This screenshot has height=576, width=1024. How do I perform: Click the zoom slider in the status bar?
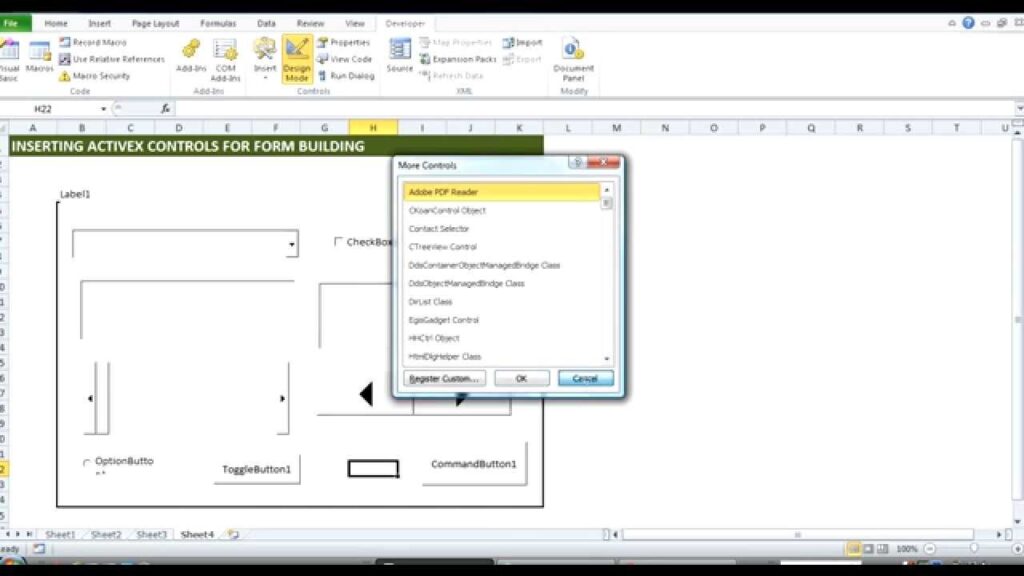(x=973, y=549)
